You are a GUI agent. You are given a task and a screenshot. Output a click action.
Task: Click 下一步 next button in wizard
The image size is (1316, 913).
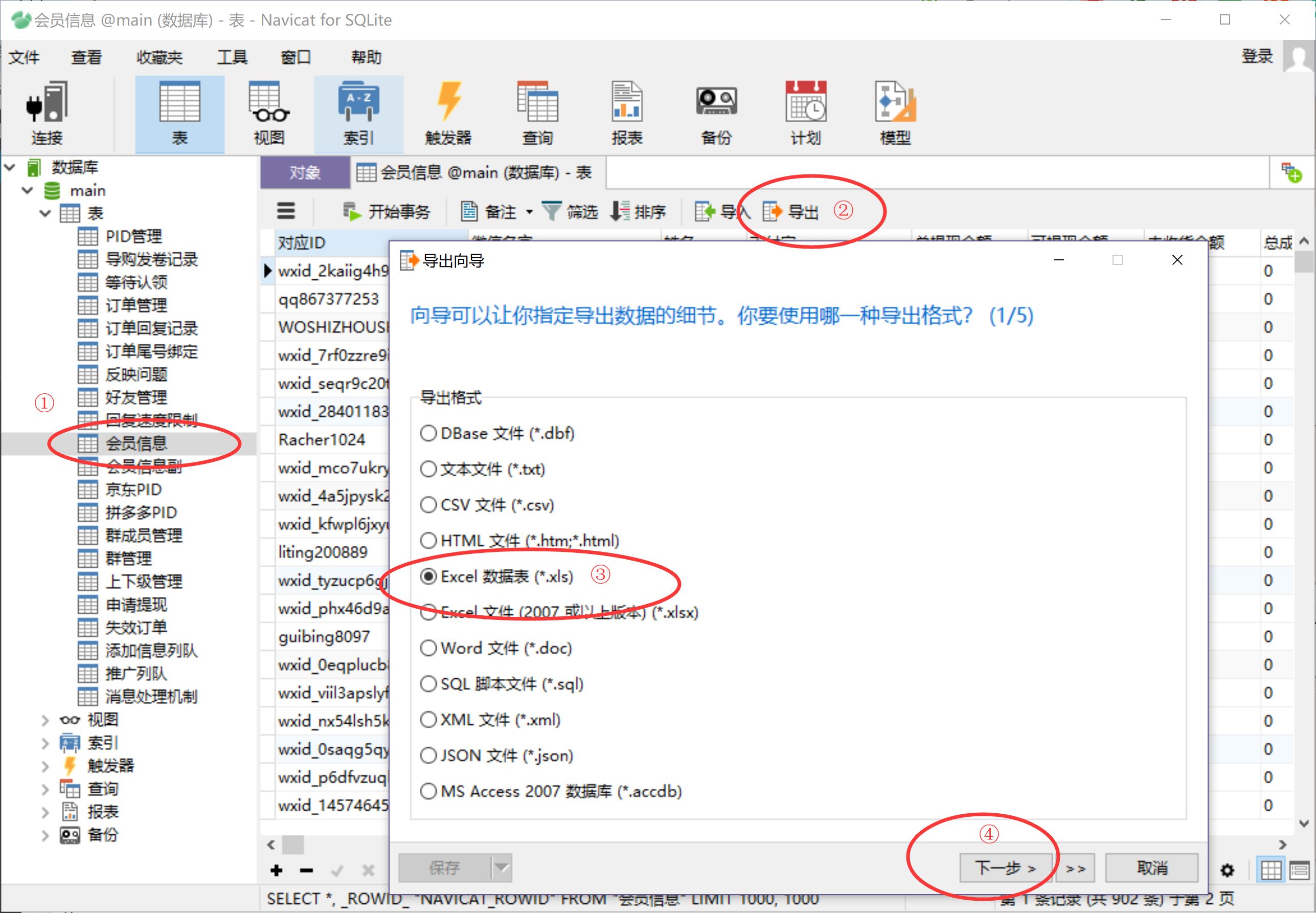(x=1006, y=868)
